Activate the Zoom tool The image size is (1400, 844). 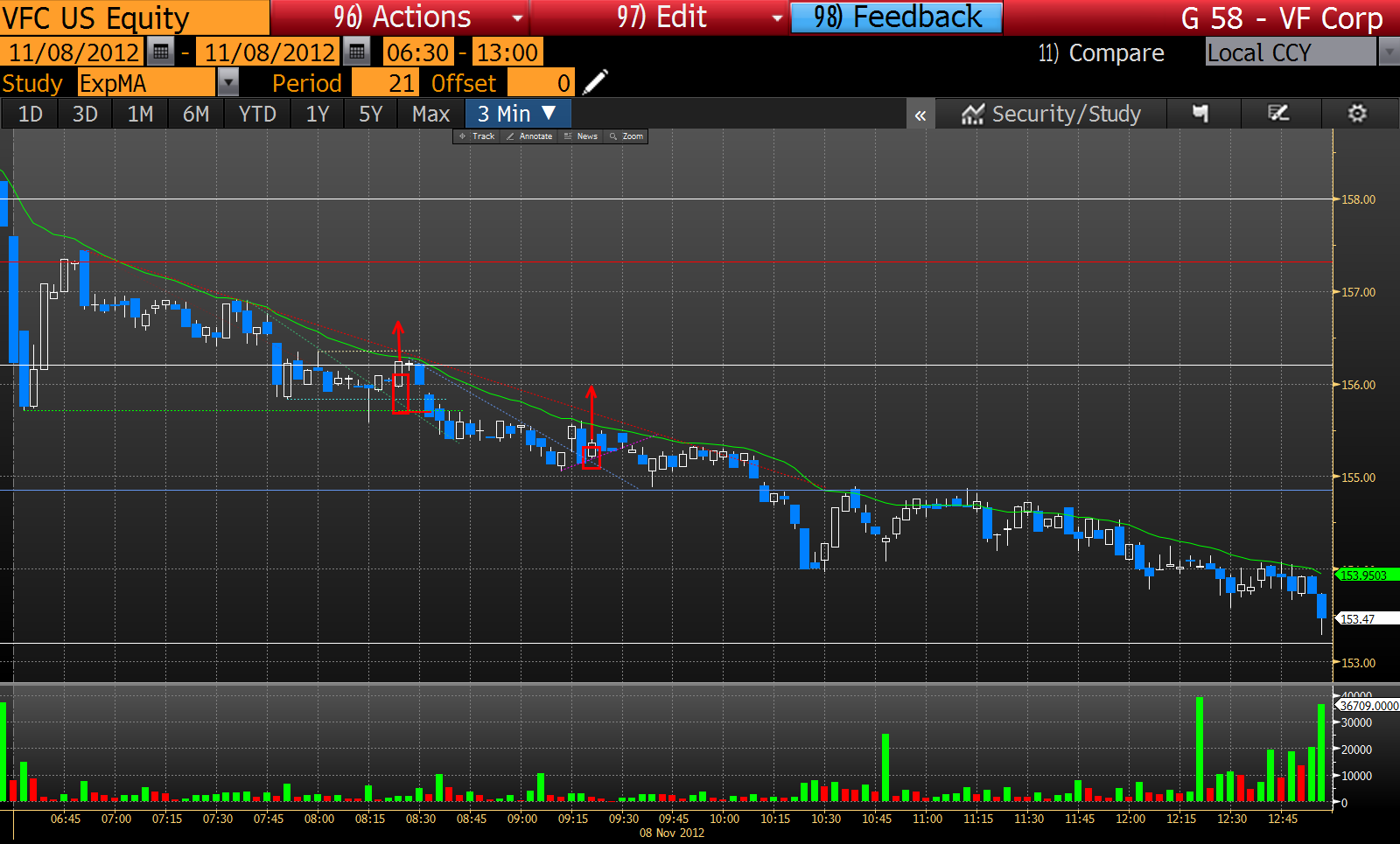[626, 136]
